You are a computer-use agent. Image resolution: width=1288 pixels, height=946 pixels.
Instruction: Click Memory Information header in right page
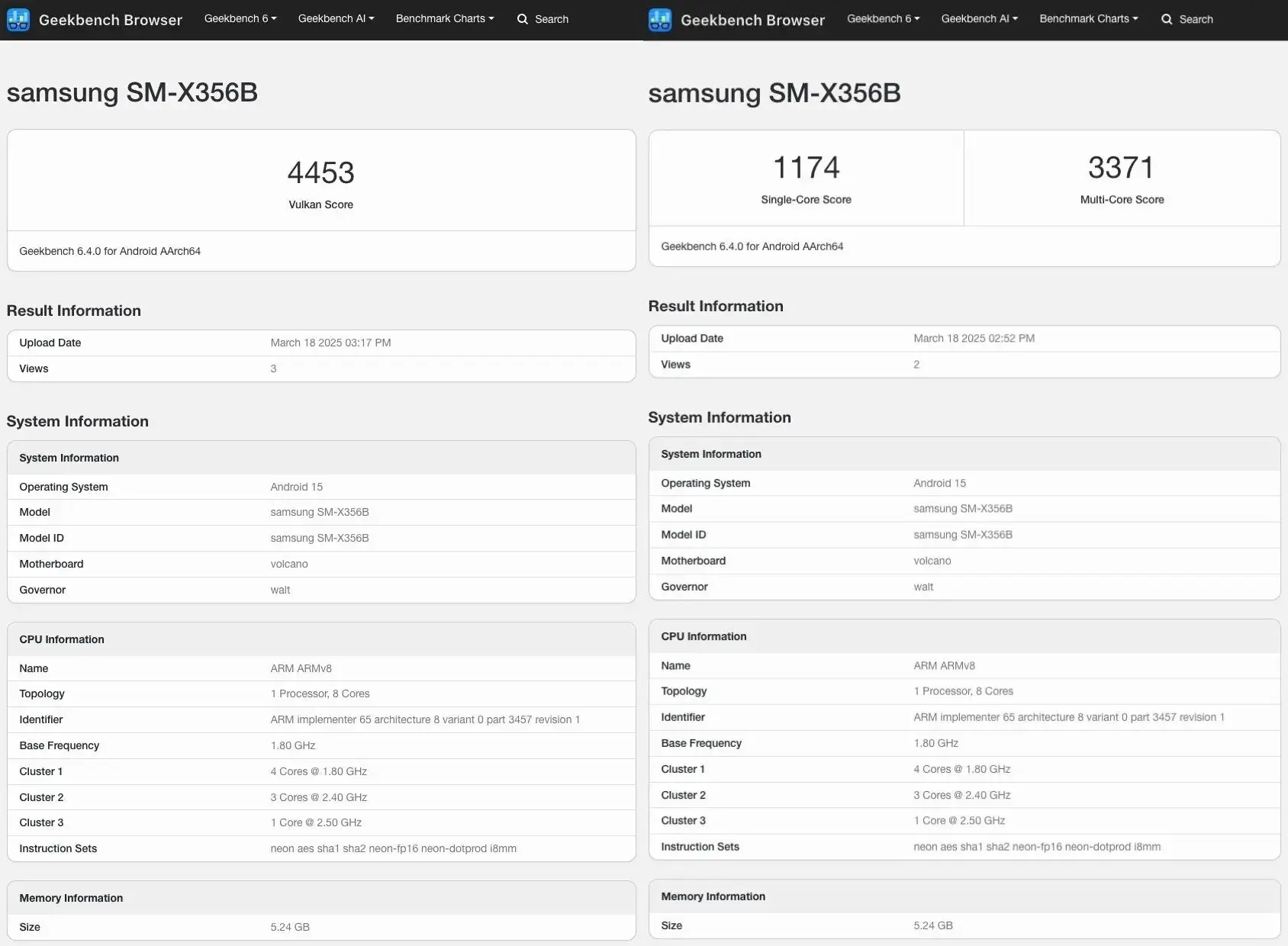point(713,897)
